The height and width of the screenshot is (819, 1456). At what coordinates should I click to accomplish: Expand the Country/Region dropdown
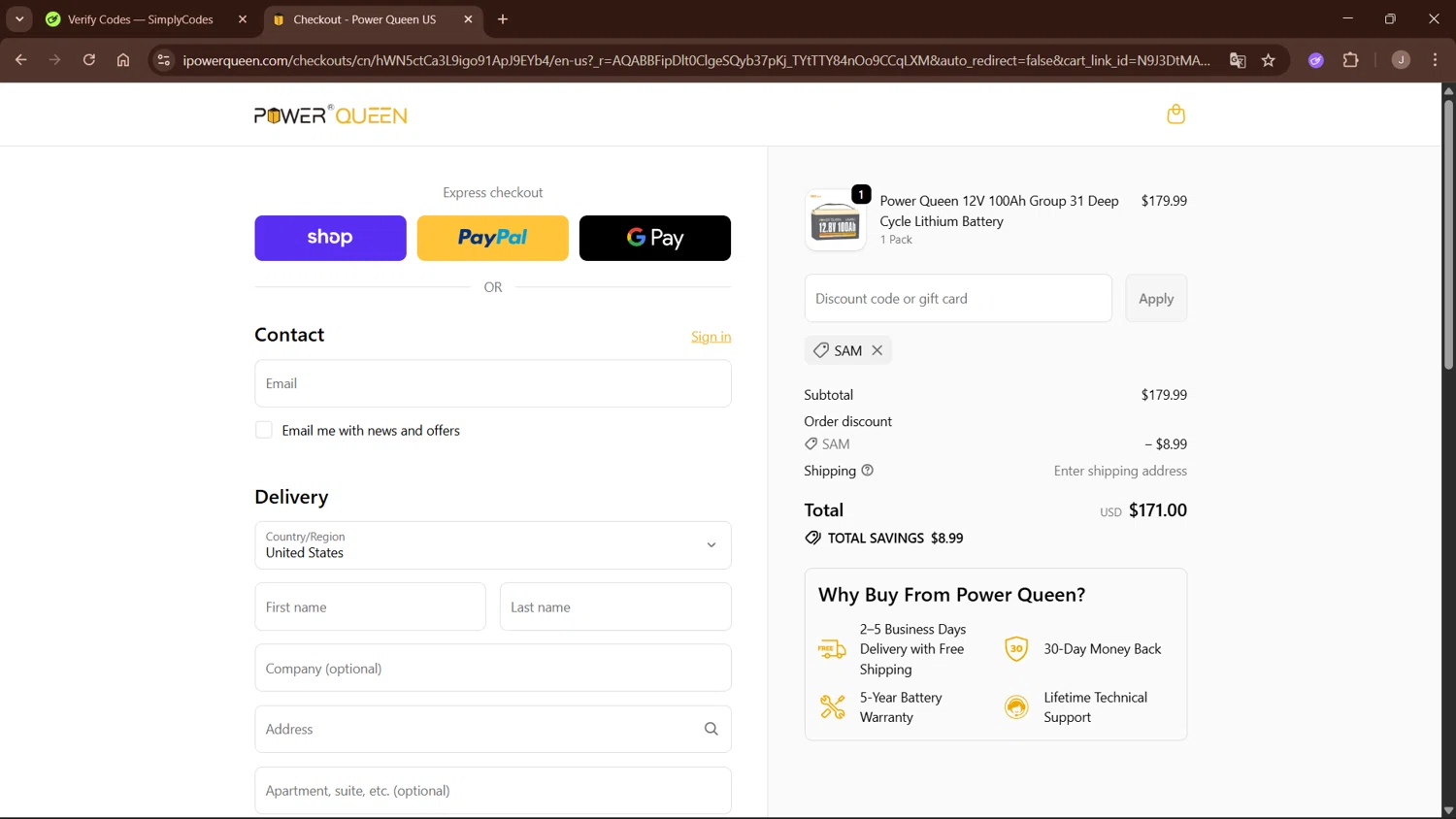[x=493, y=545]
